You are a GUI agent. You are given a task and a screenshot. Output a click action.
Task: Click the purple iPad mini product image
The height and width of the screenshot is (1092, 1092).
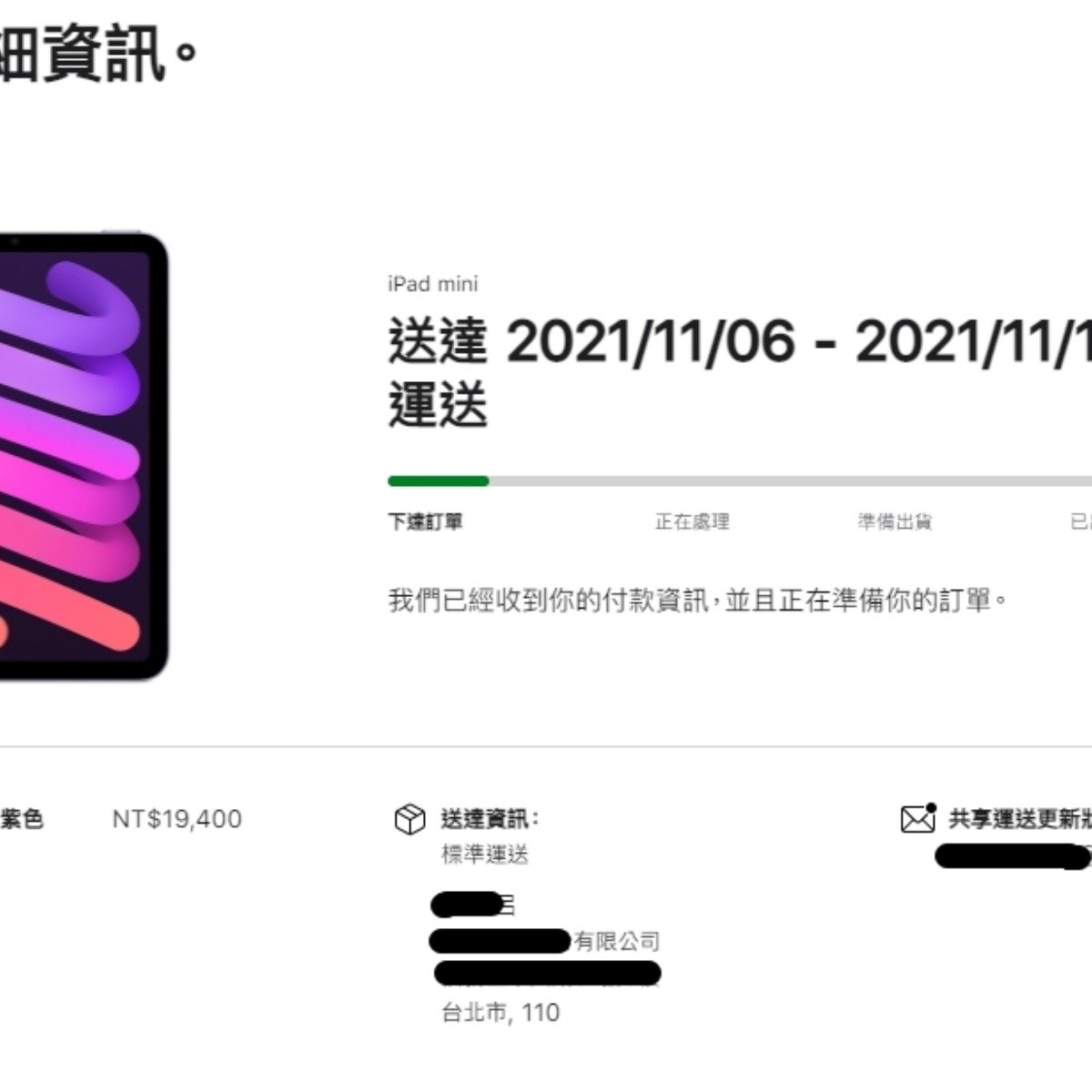coord(84,456)
